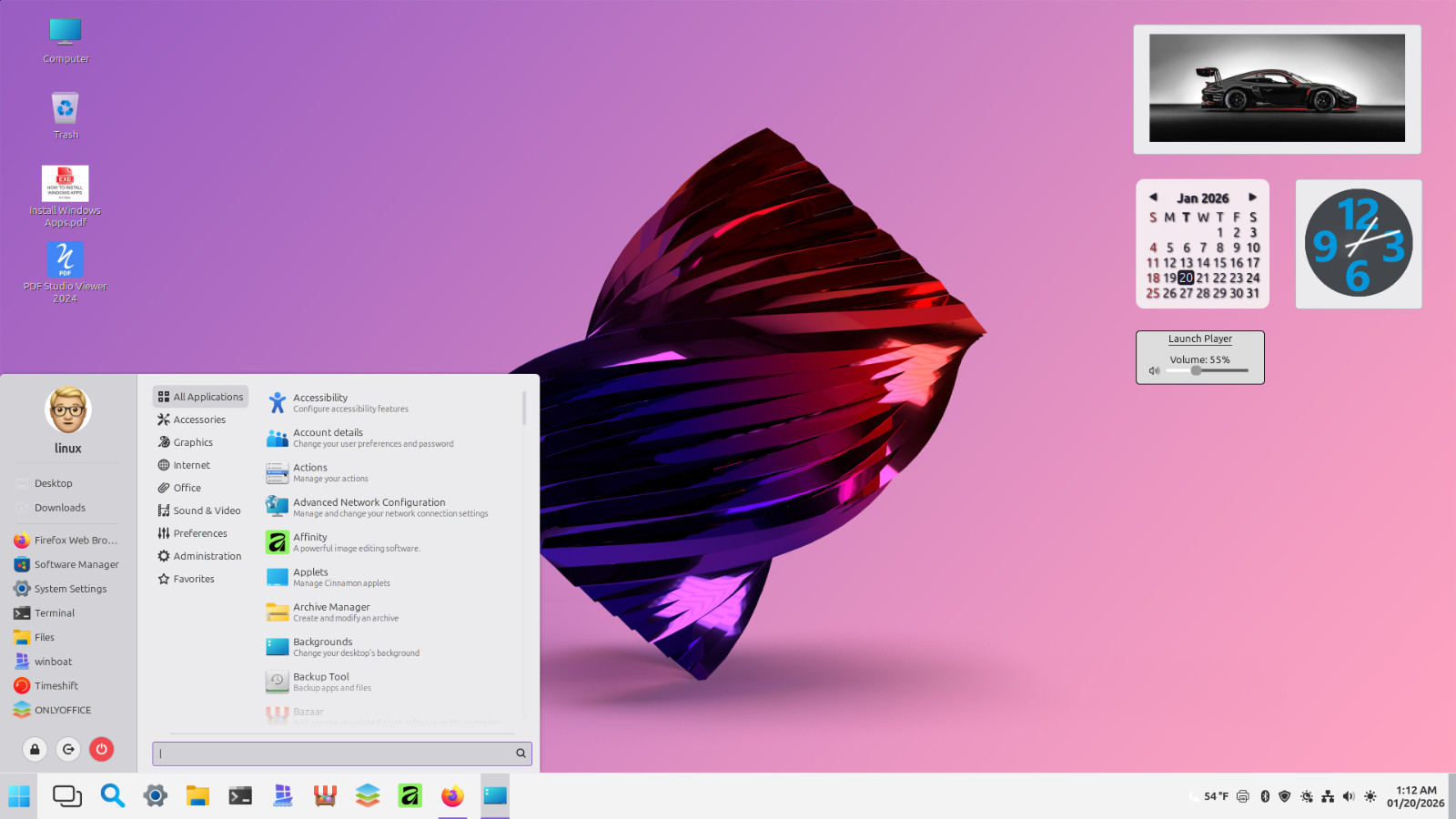Image resolution: width=1456 pixels, height=819 pixels.
Task: Click the applications list scrollbar
Action: point(524,408)
